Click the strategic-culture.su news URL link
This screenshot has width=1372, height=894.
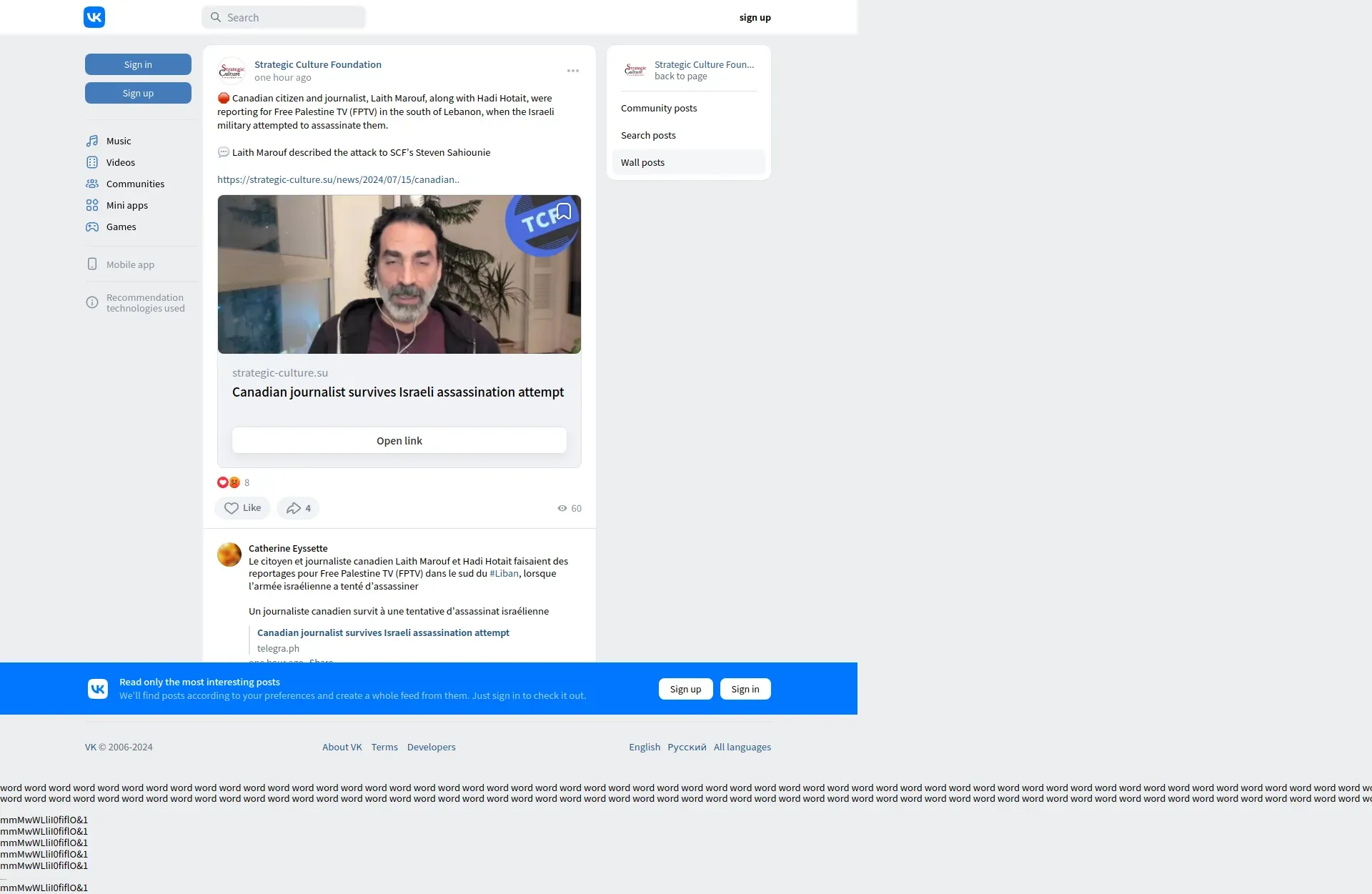338,179
